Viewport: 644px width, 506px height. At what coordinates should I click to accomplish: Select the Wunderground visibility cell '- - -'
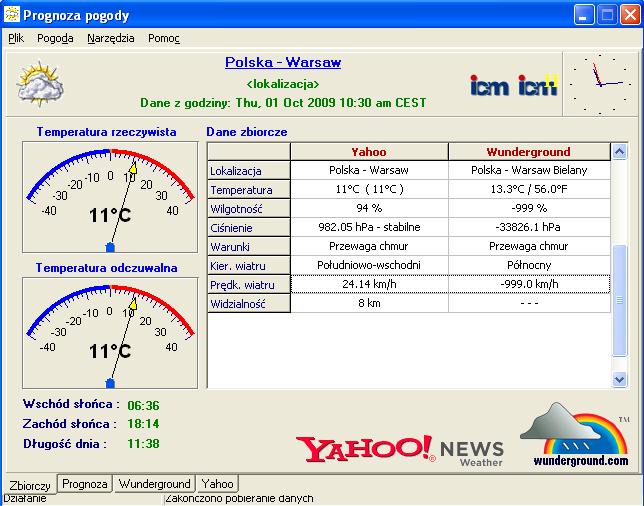(x=529, y=303)
